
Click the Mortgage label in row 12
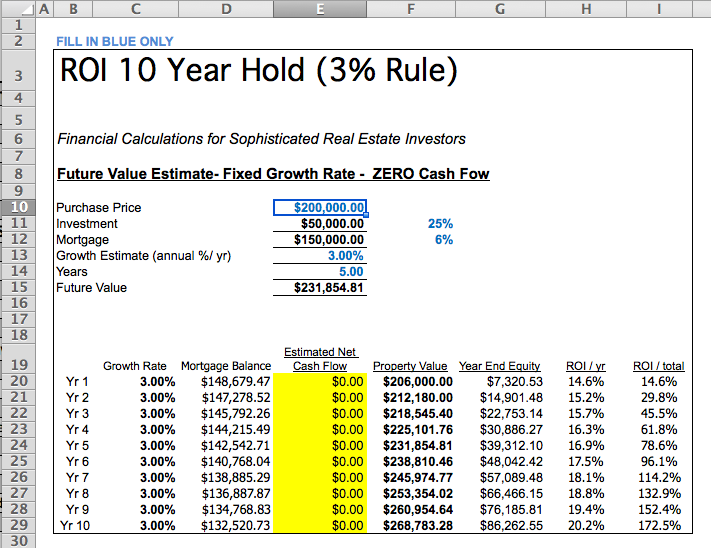click(x=83, y=240)
